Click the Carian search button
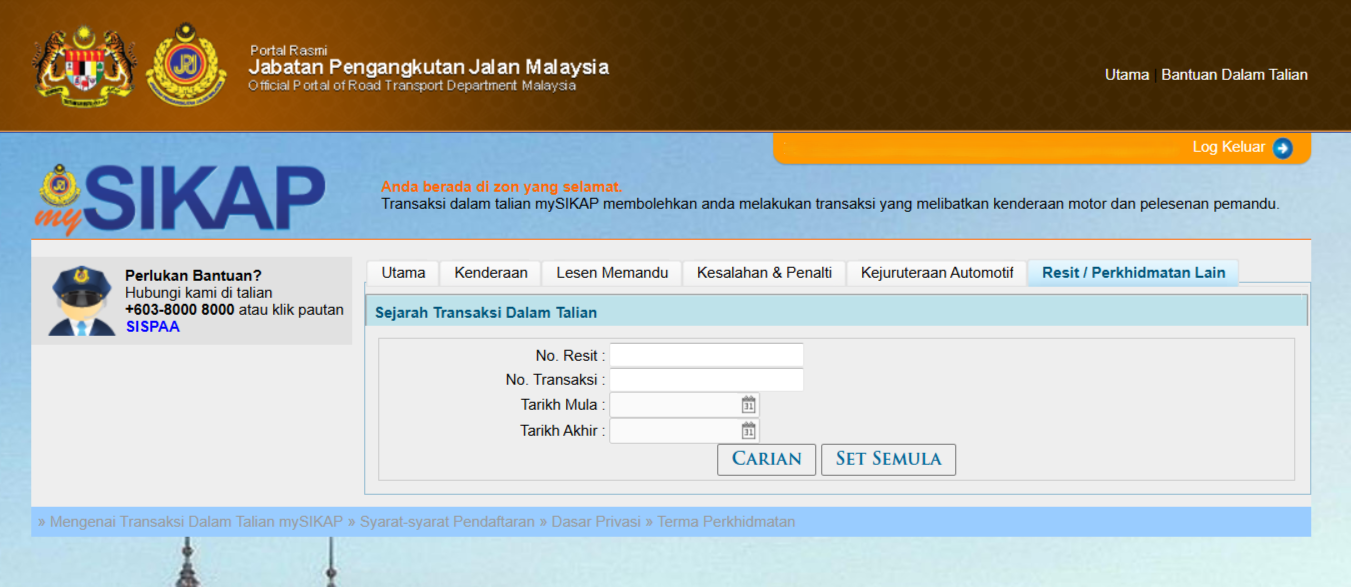 click(767, 459)
